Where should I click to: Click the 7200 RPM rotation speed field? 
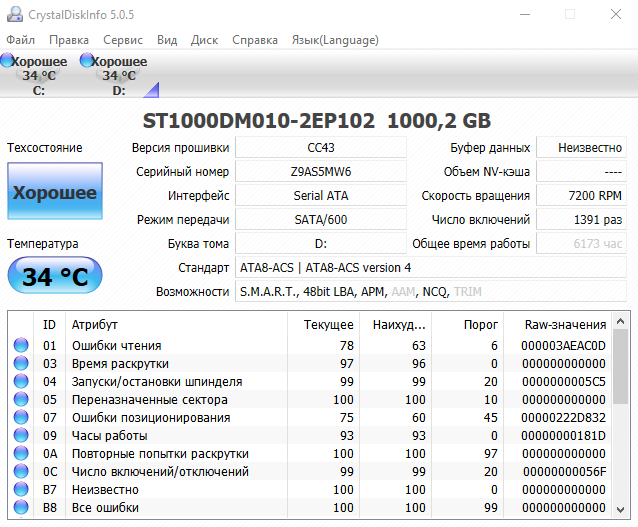[x=581, y=195]
